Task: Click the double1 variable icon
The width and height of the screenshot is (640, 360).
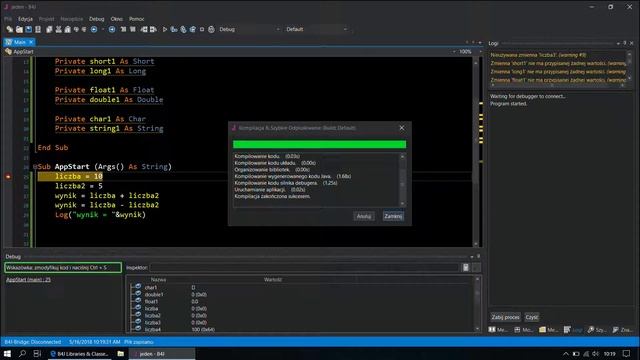Action: (x=138, y=294)
